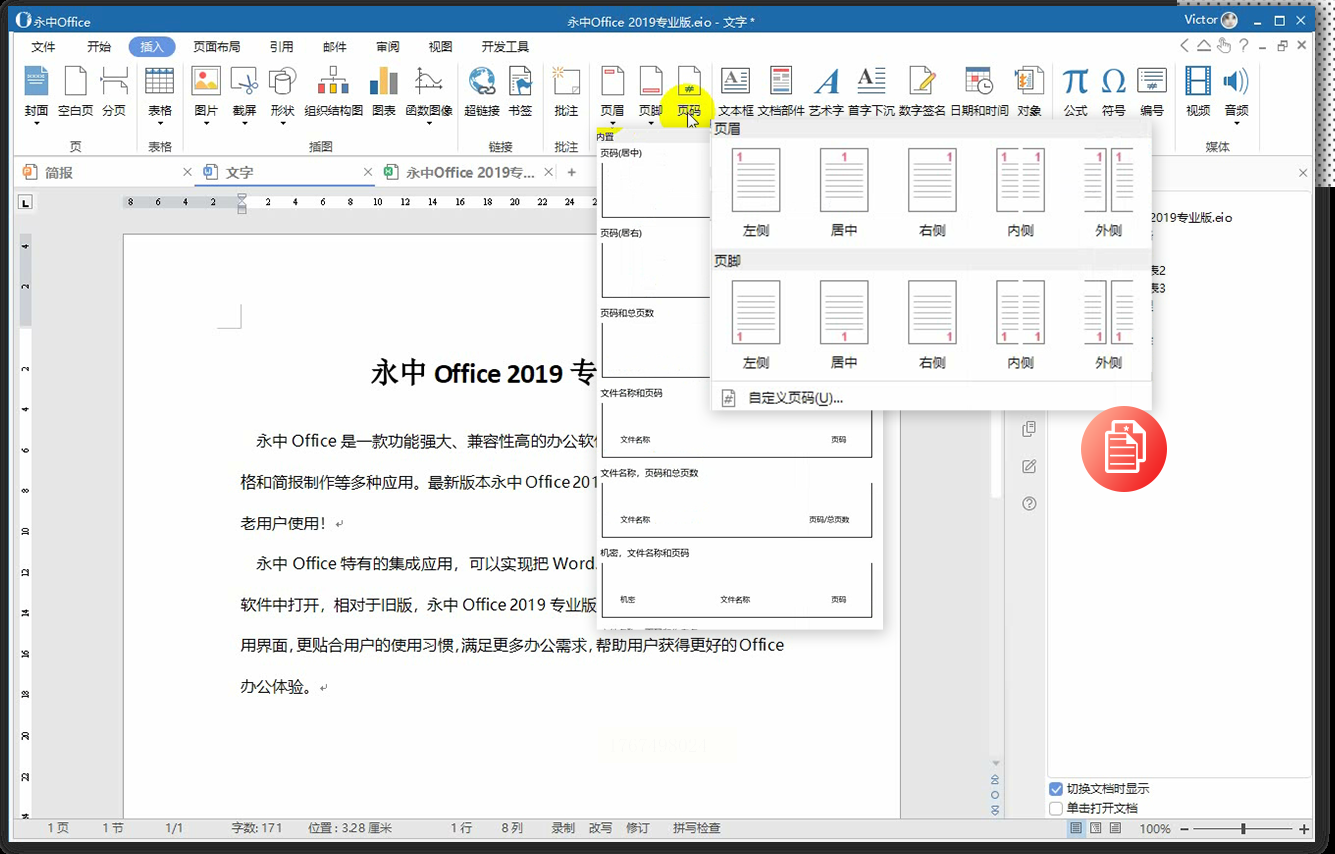Insert 艺术字 word art
1335x854 pixels.
826,83
